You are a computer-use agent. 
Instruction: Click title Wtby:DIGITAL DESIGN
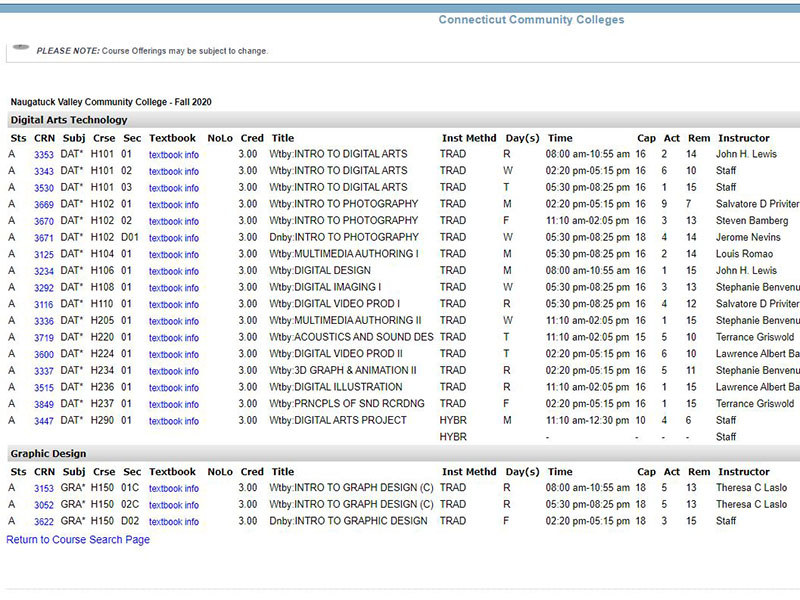coord(320,270)
